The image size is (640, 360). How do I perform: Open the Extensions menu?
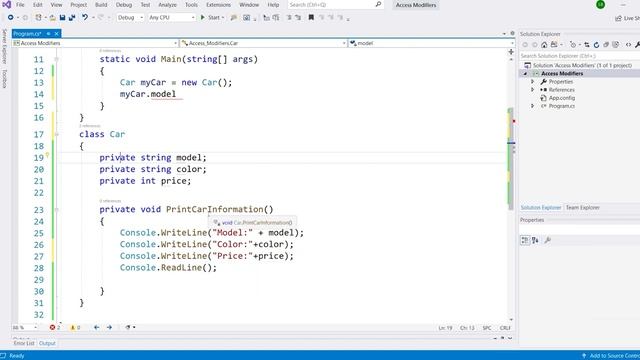click(x=218, y=5)
